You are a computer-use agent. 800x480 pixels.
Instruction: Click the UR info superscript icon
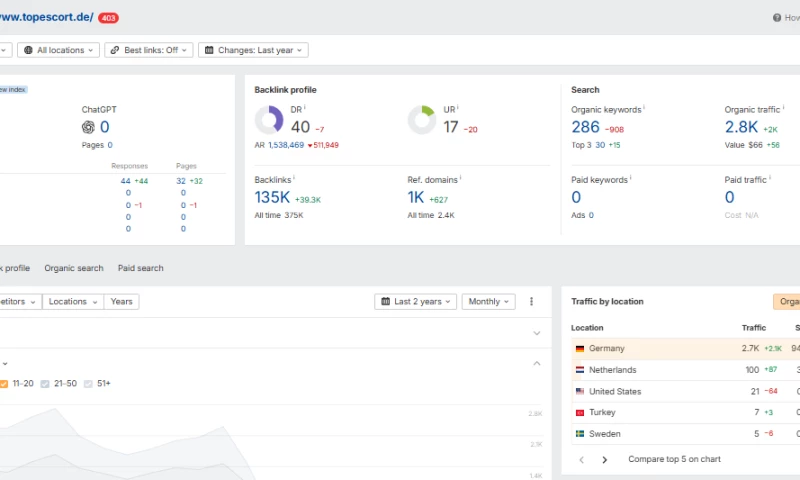click(x=458, y=107)
